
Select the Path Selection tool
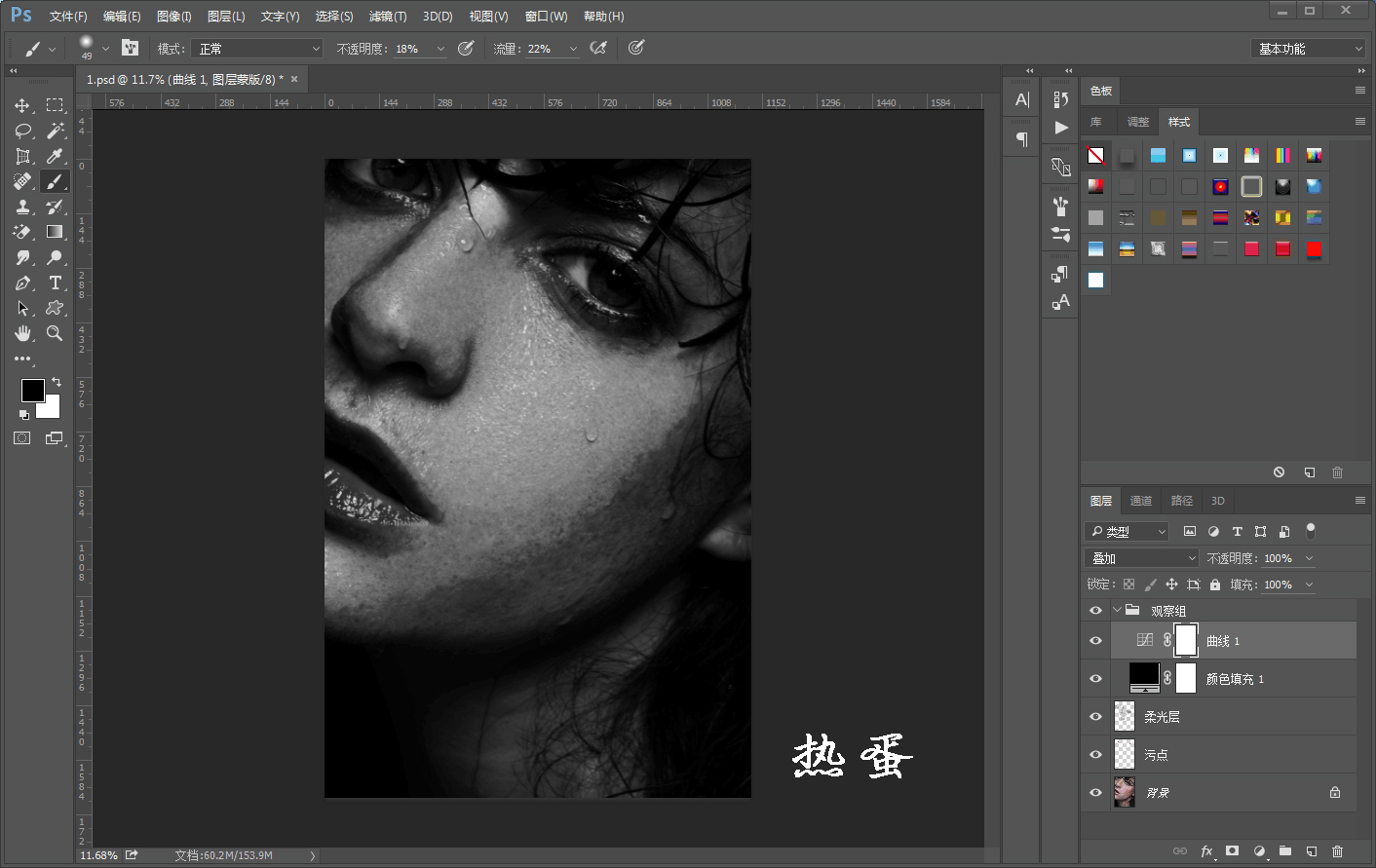[x=22, y=308]
